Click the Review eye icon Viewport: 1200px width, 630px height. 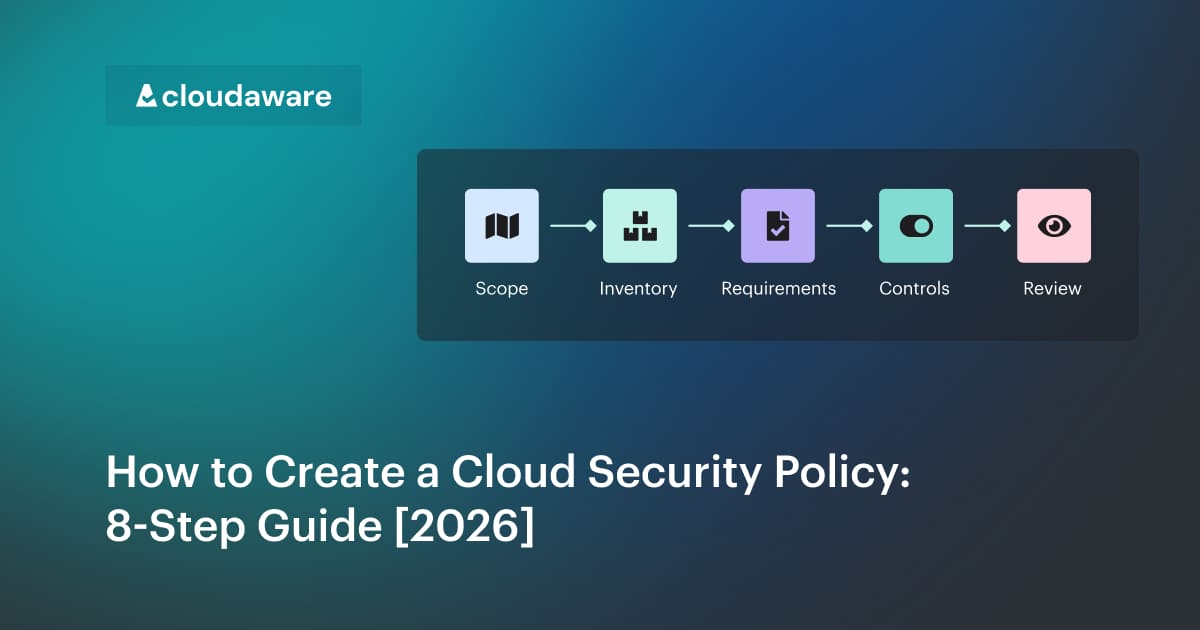coord(1054,226)
